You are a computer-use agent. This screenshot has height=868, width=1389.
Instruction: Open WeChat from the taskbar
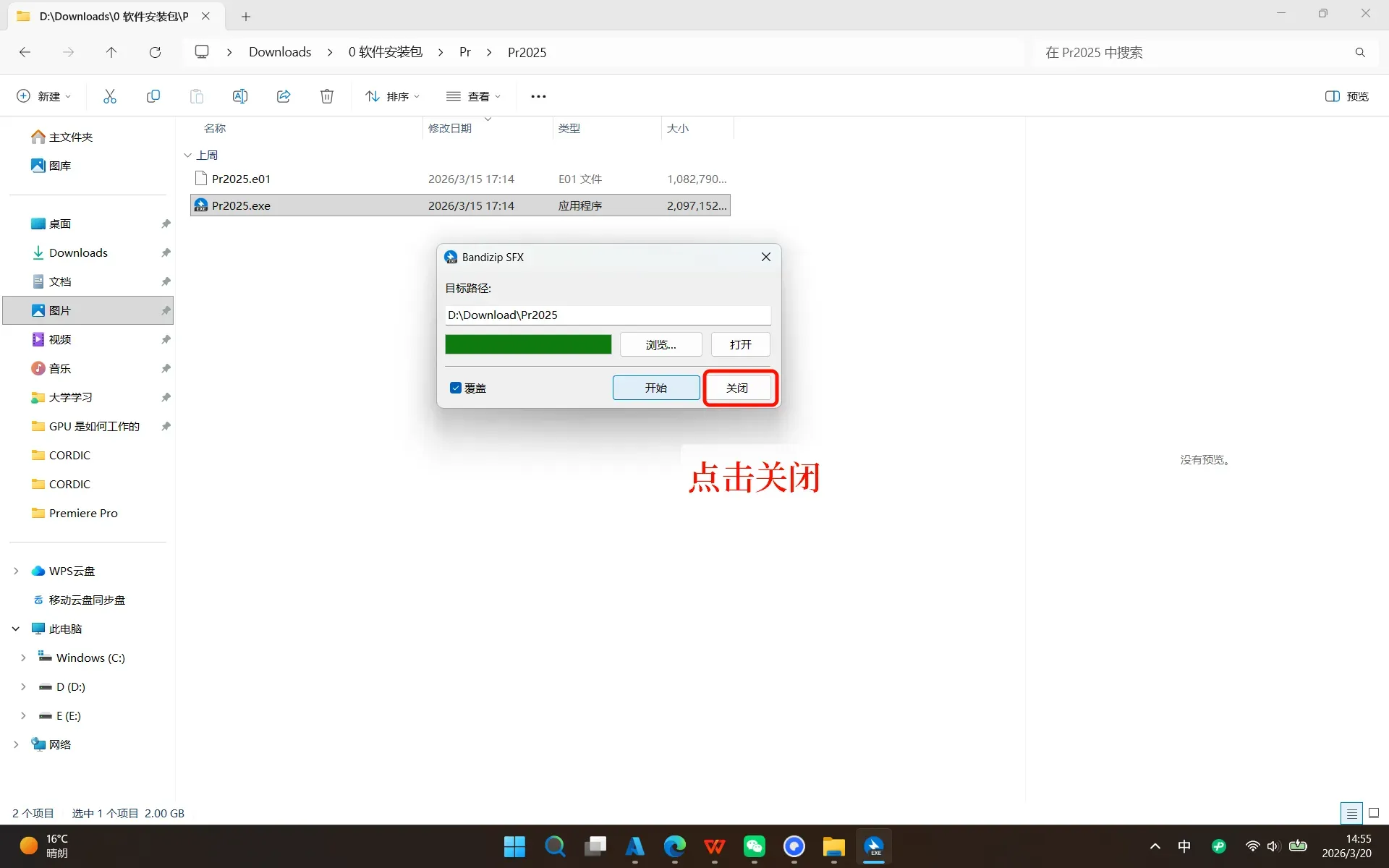(x=754, y=846)
